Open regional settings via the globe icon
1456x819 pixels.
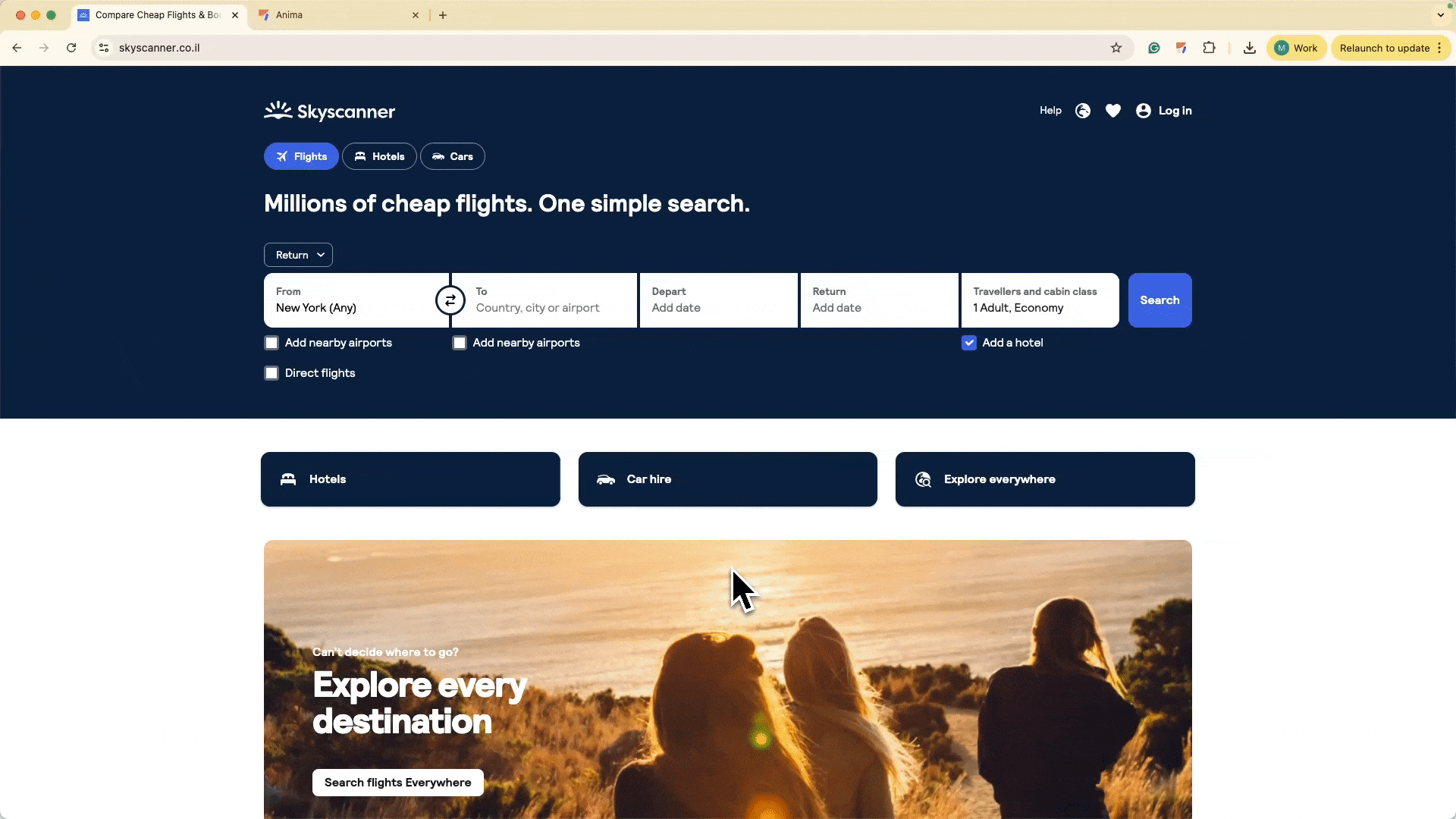(1083, 111)
